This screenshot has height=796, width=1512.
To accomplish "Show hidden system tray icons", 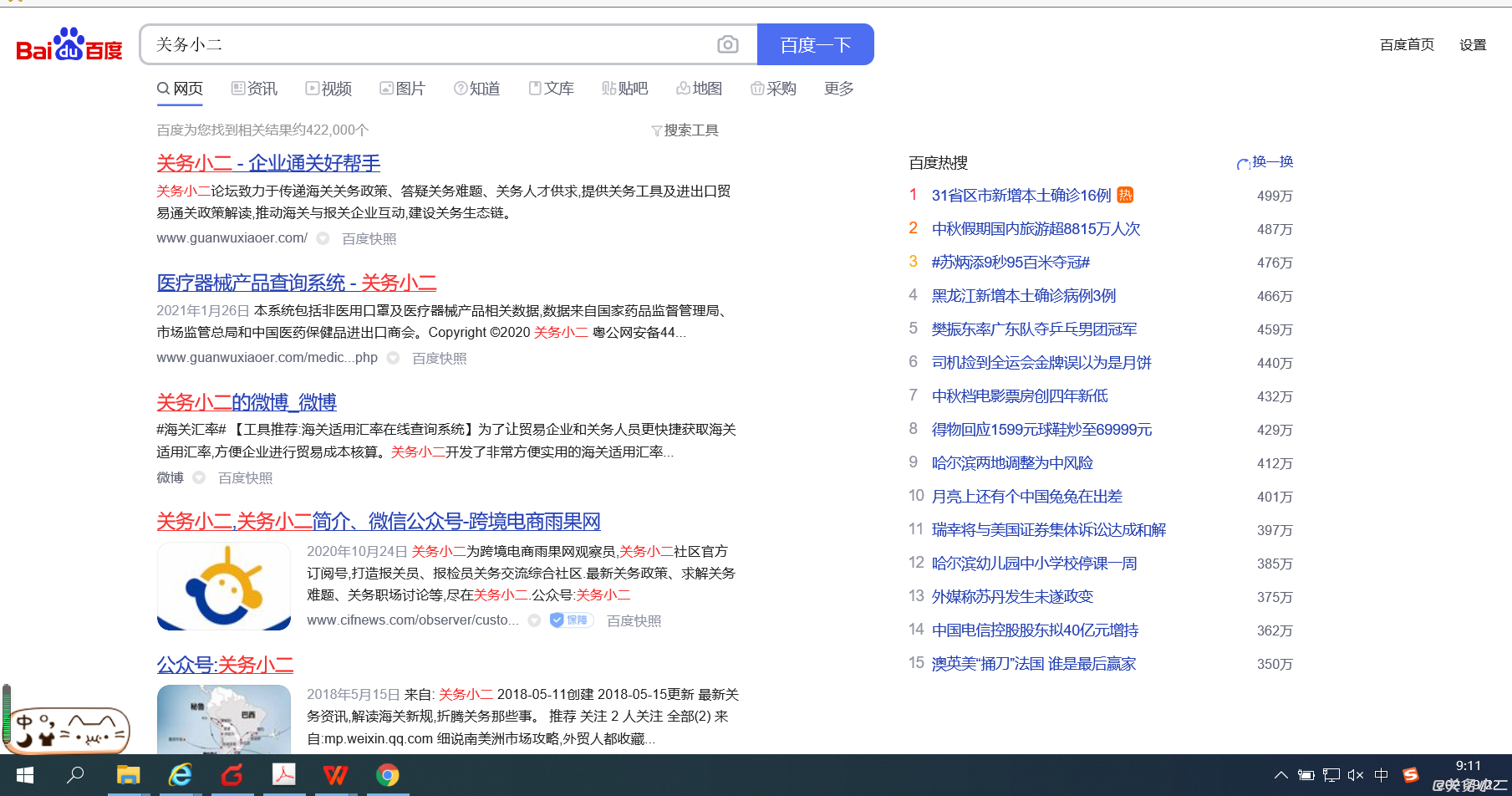I will [x=1280, y=775].
